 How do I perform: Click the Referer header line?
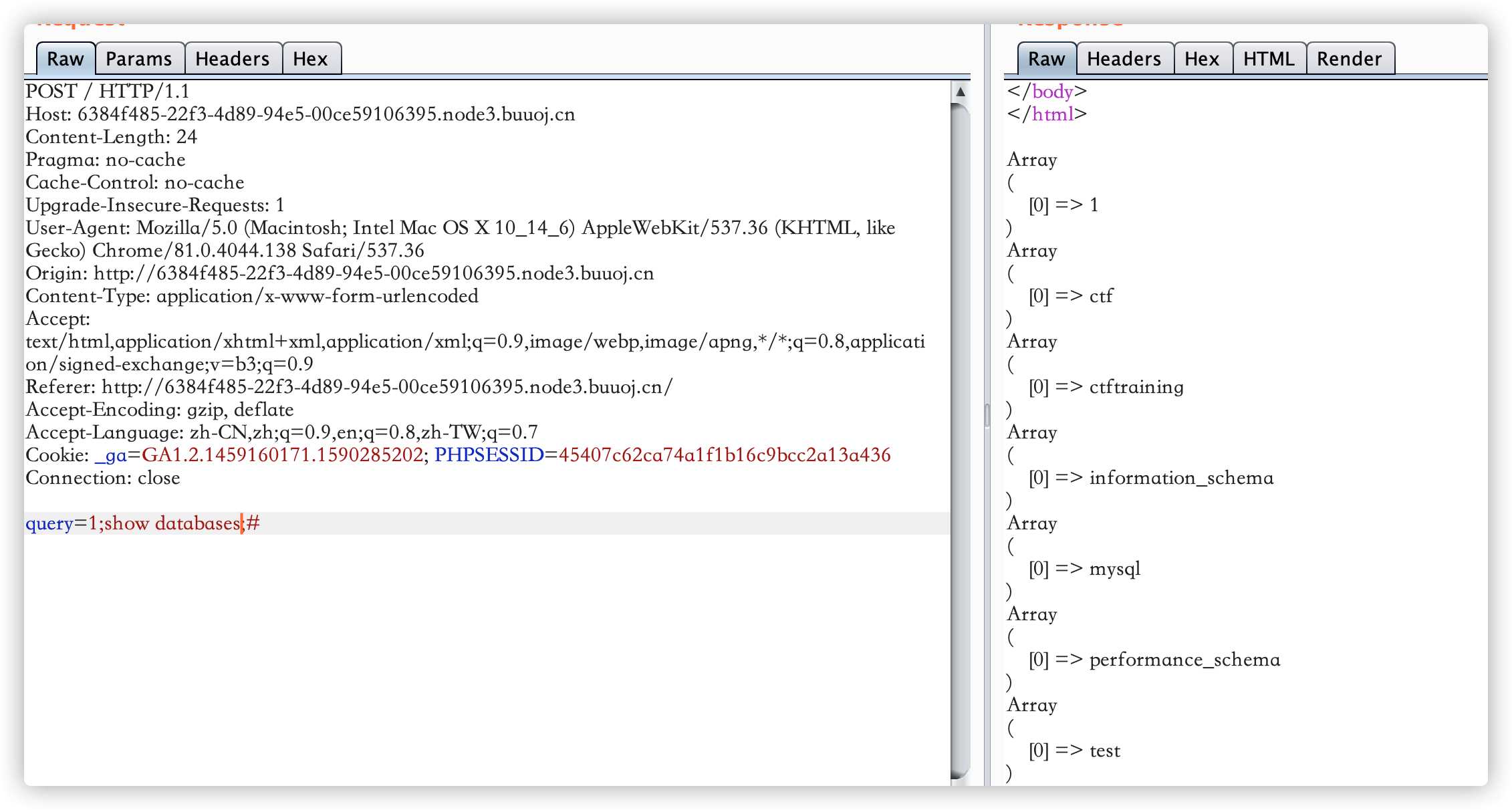tap(349, 387)
